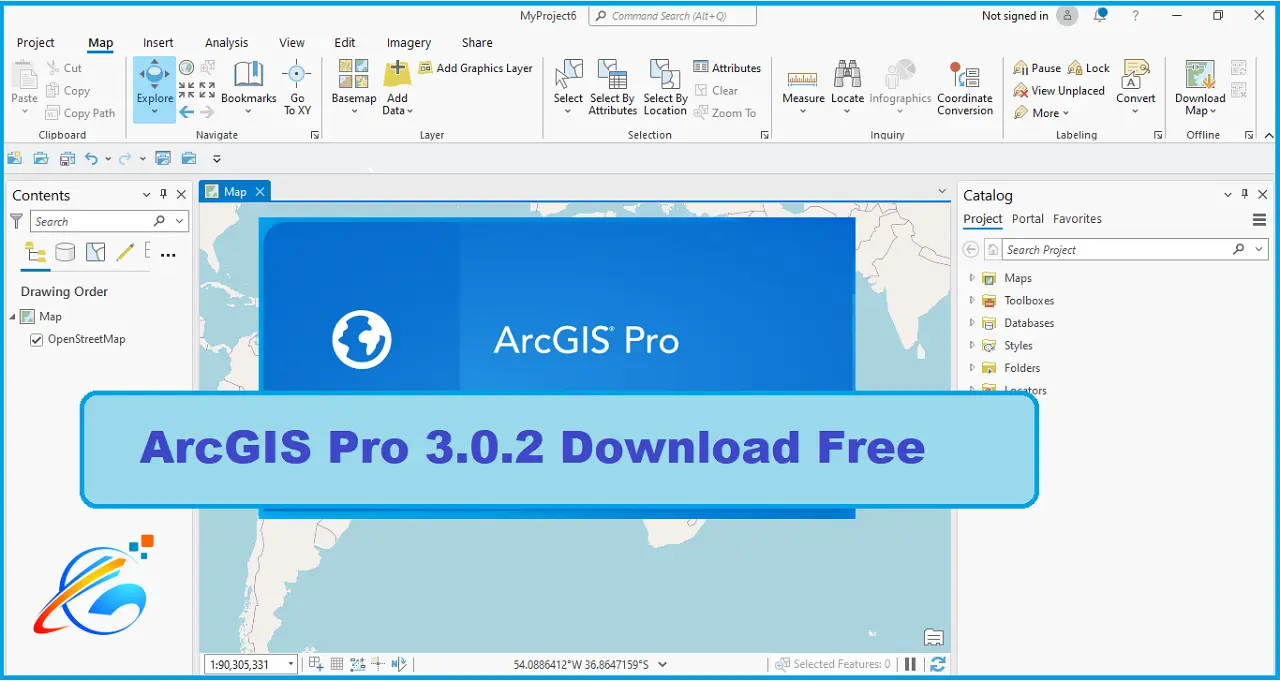Zoom to full extent globe icon
The width and height of the screenshot is (1280, 681).
tap(187, 68)
